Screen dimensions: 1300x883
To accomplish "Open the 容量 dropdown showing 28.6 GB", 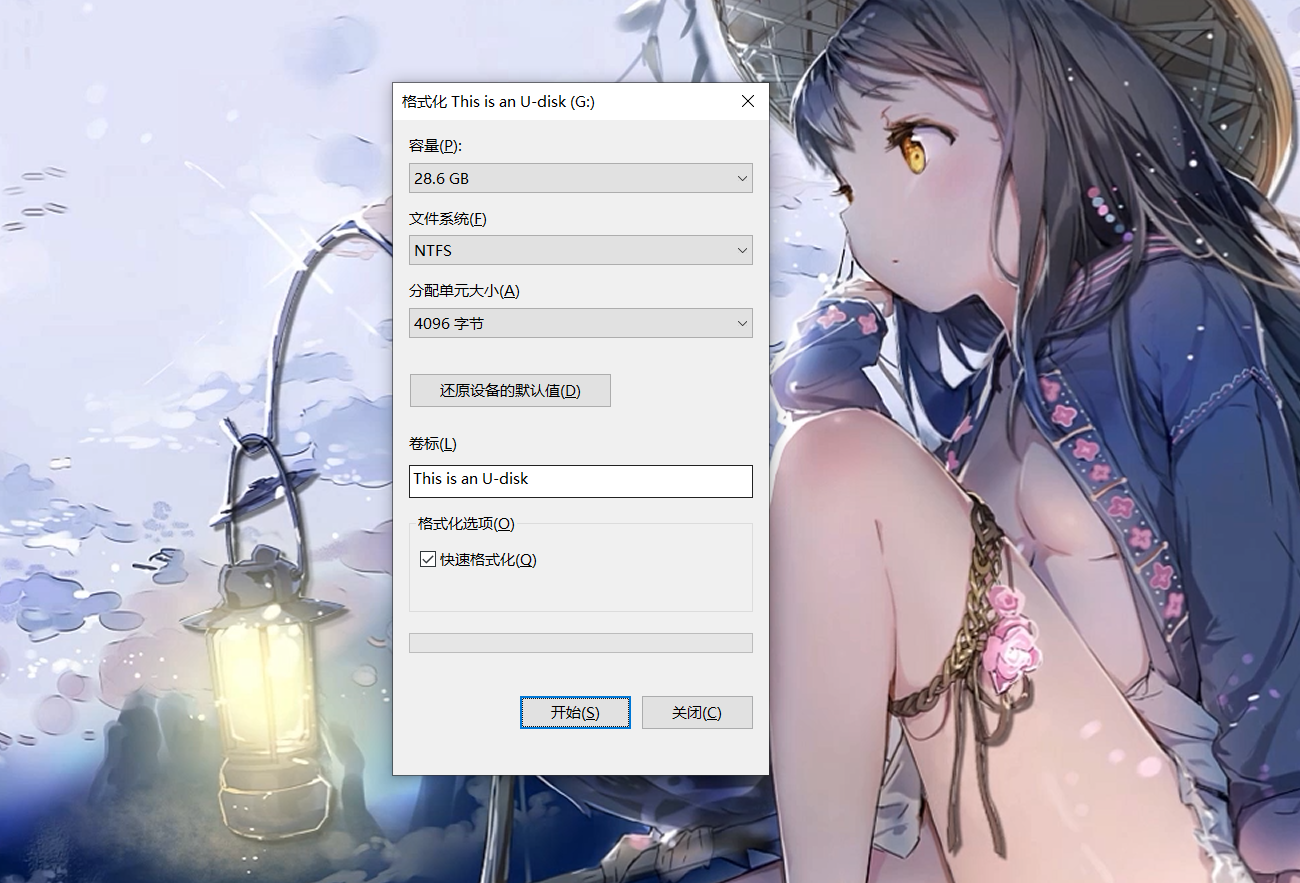I will point(580,178).
